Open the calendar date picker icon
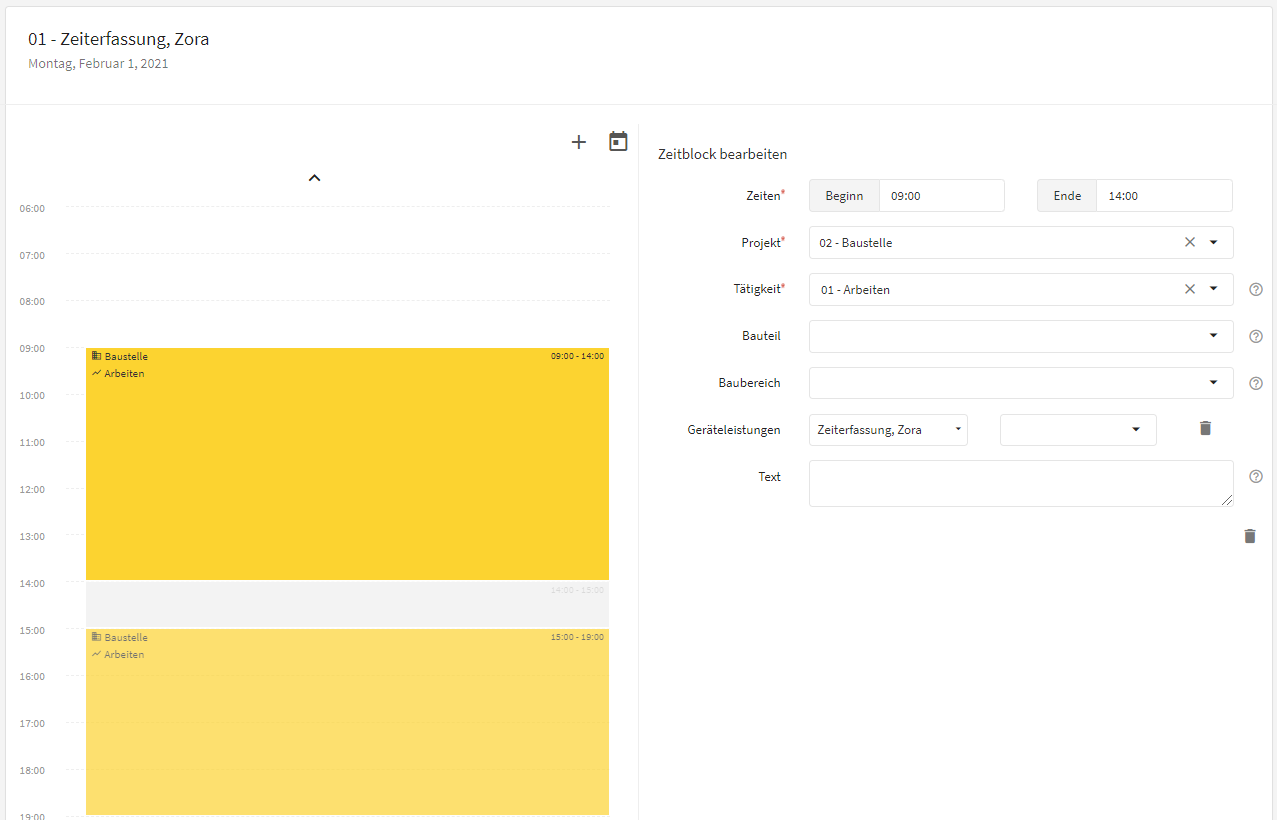 [x=619, y=141]
